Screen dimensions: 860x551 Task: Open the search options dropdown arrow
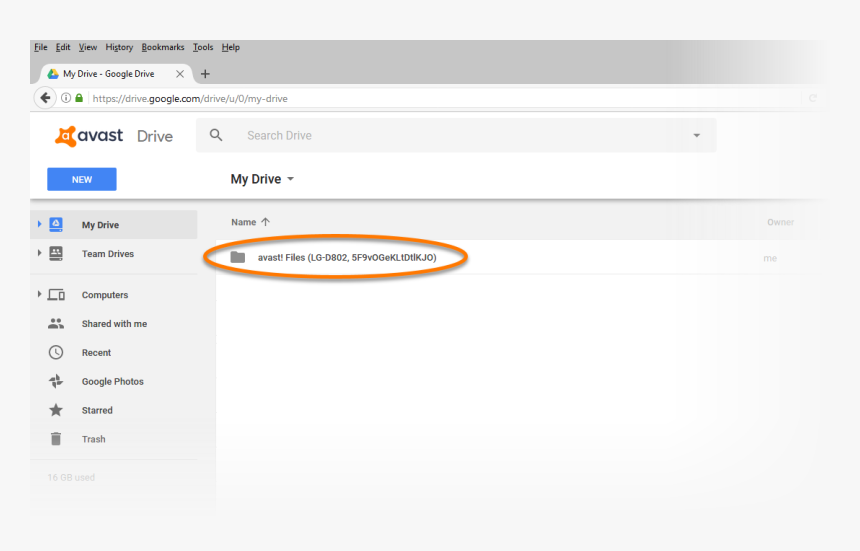point(697,135)
